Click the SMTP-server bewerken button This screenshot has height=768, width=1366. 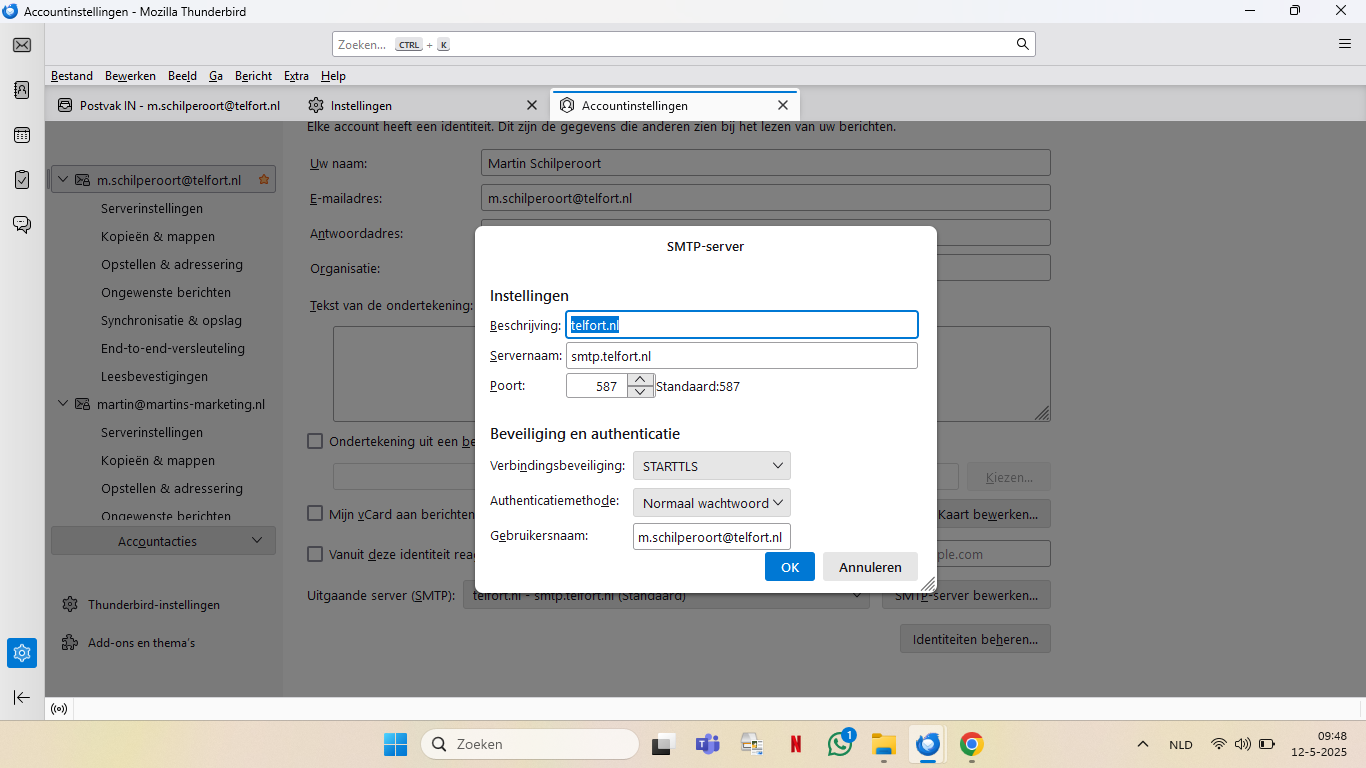coord(966,595)
